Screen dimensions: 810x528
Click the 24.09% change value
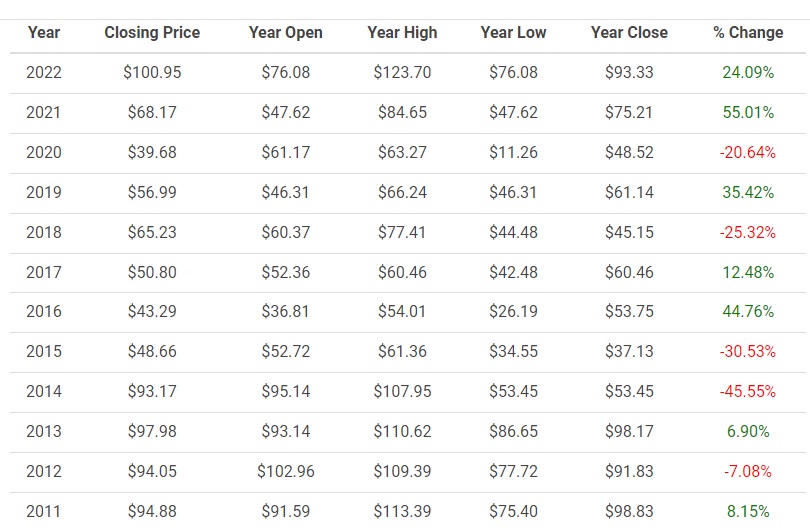pos(748,72)
